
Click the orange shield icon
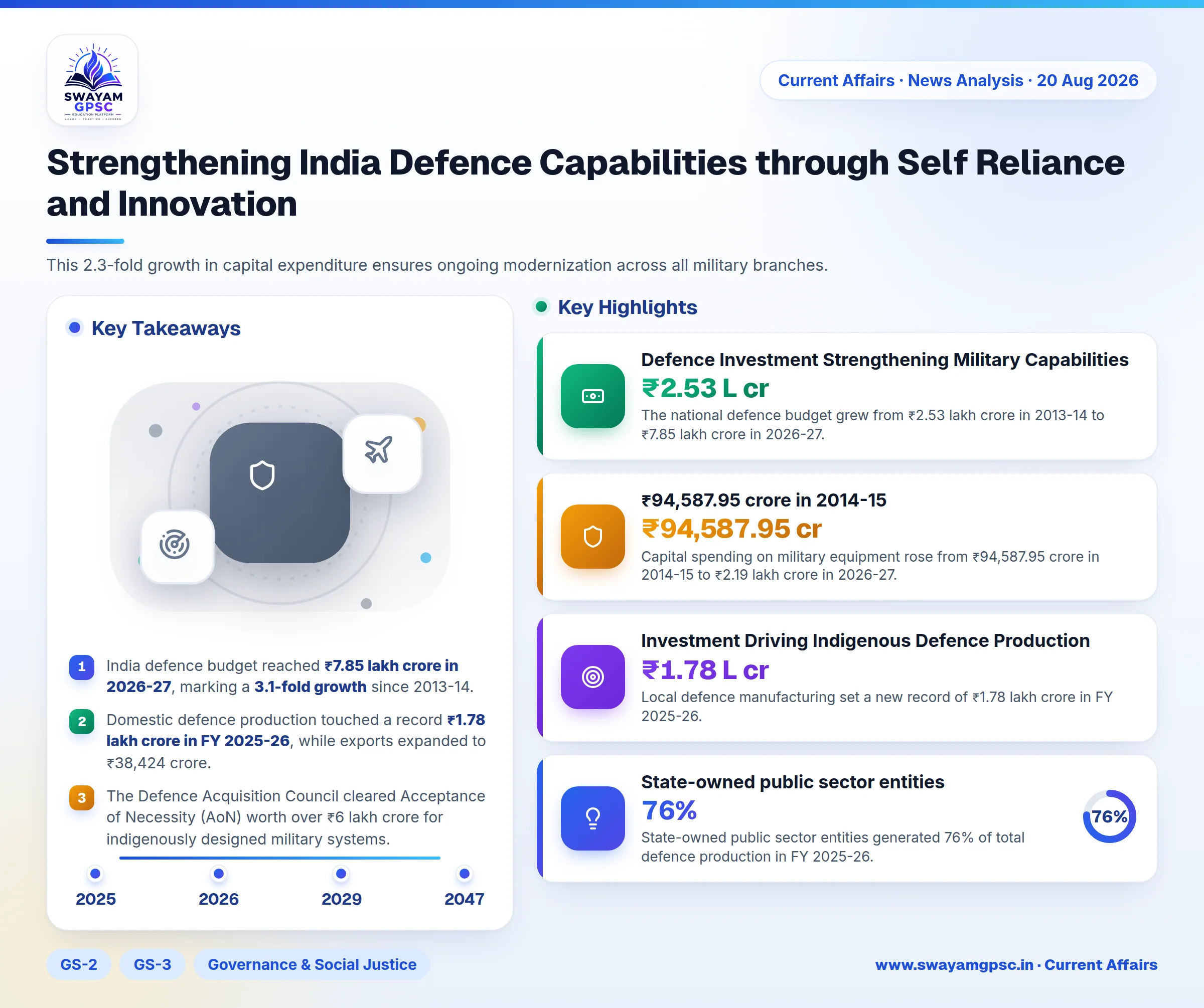pyautogui.click(x=592, y=537)
